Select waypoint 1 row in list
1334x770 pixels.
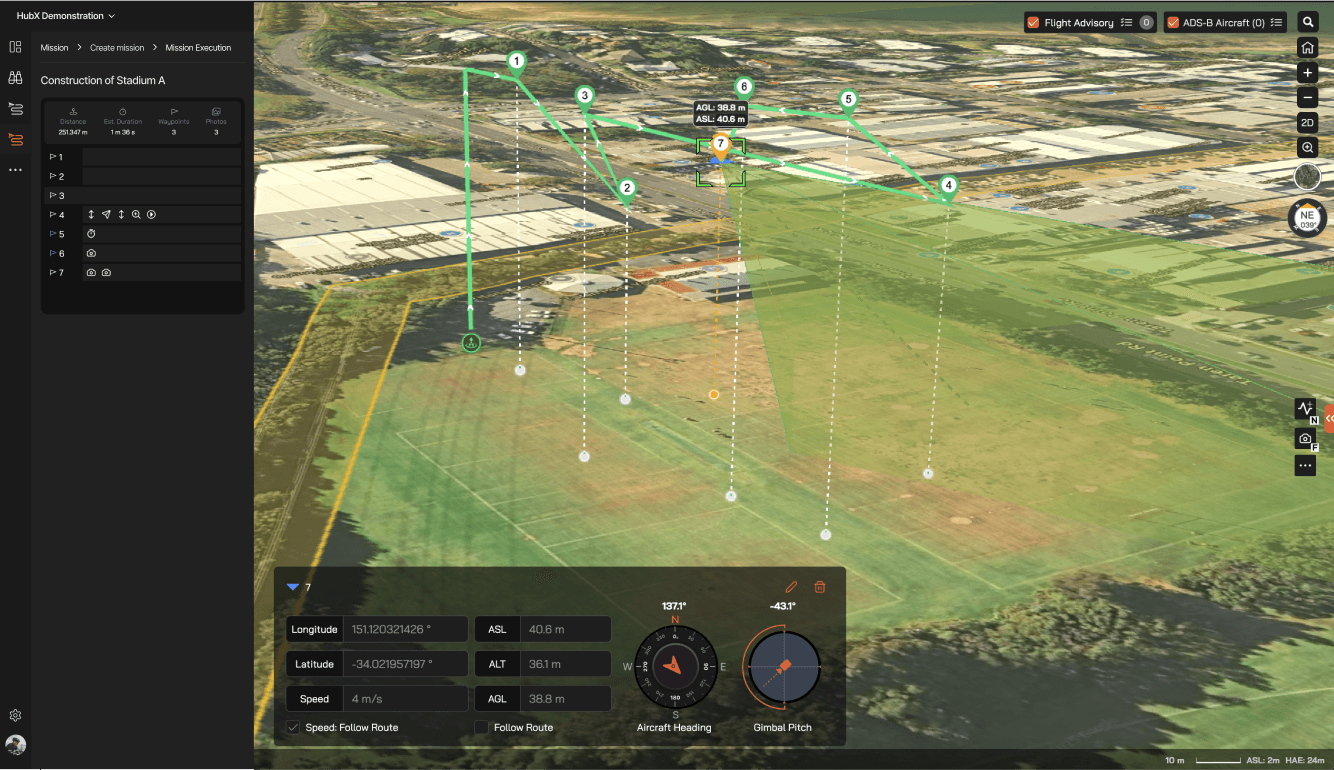pos(143,157)
